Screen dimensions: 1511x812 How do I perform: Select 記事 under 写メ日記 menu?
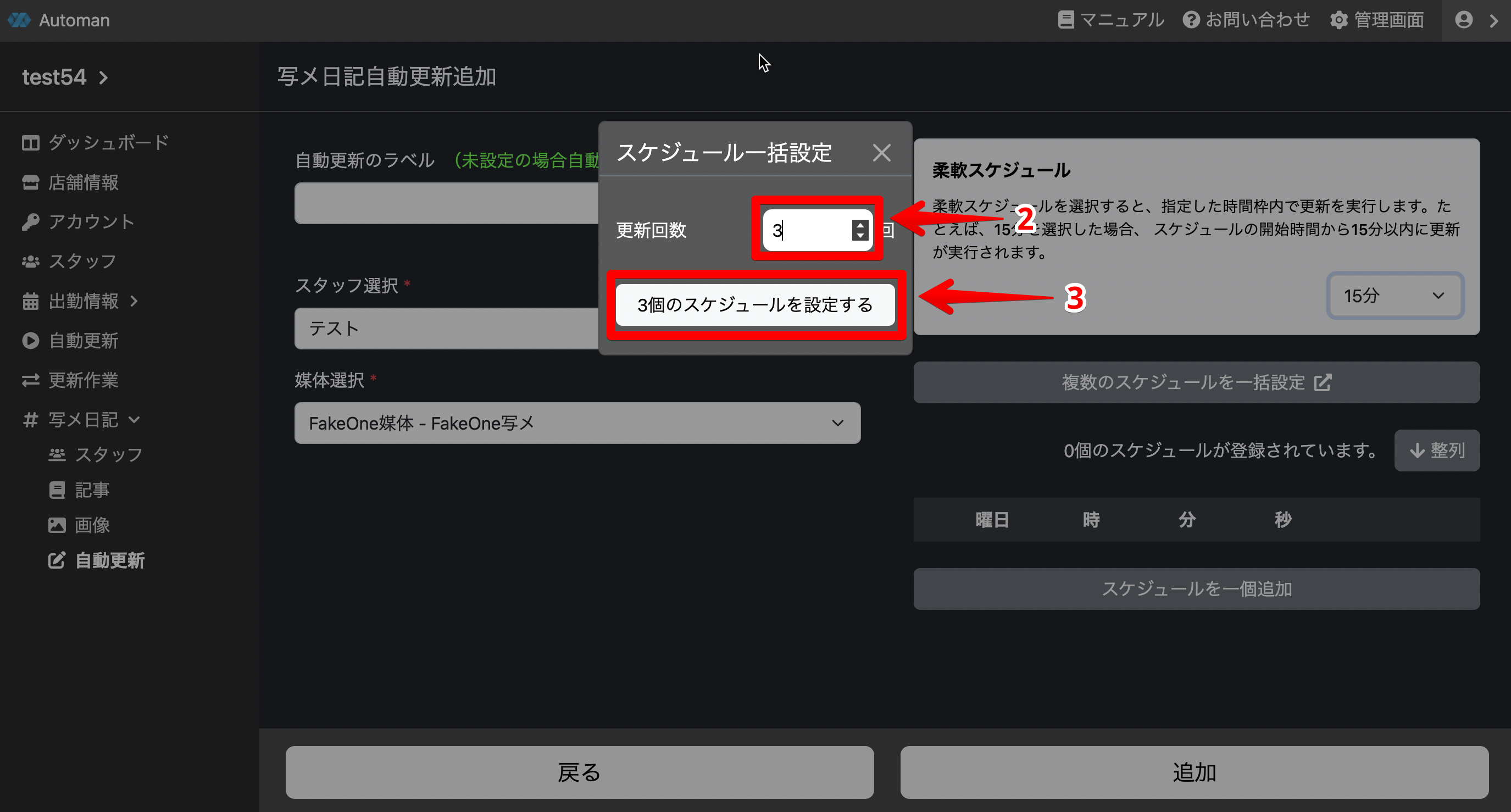click(92, 490)
